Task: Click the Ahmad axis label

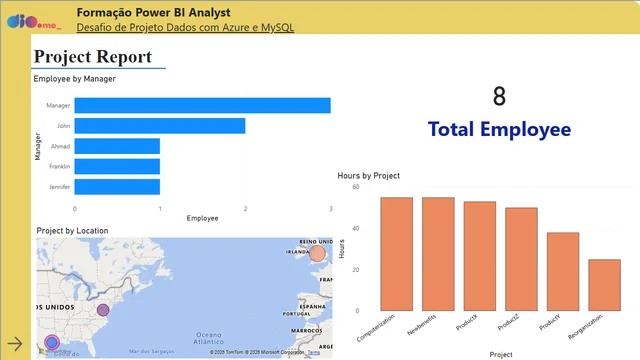Action: point(60,146)
